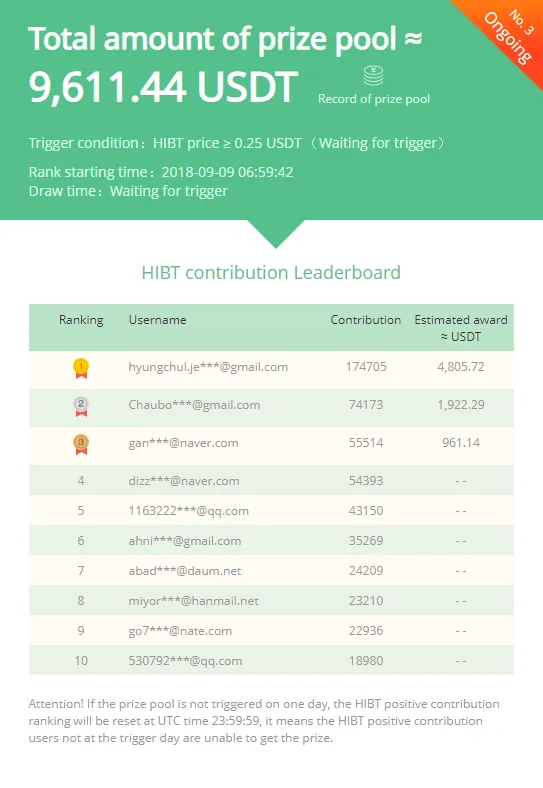Select user Chaubo***@gmail.com in leaderboard
The height and width of the screenshot is (788, 543).
(194, 405)
